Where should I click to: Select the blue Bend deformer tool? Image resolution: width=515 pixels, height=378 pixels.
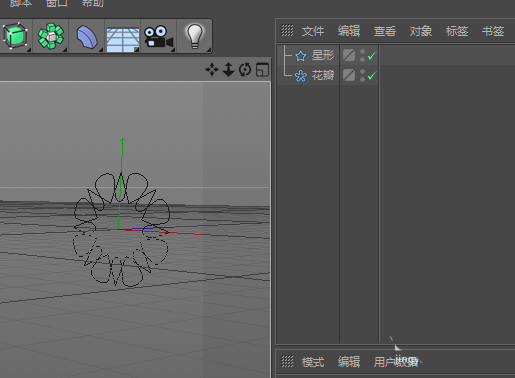point(87,37)
